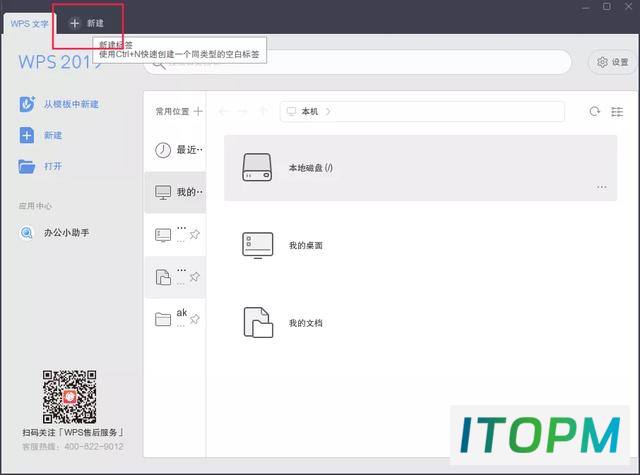
Task: Click the WPS after-sales QR code
Action: coord(69,397)
